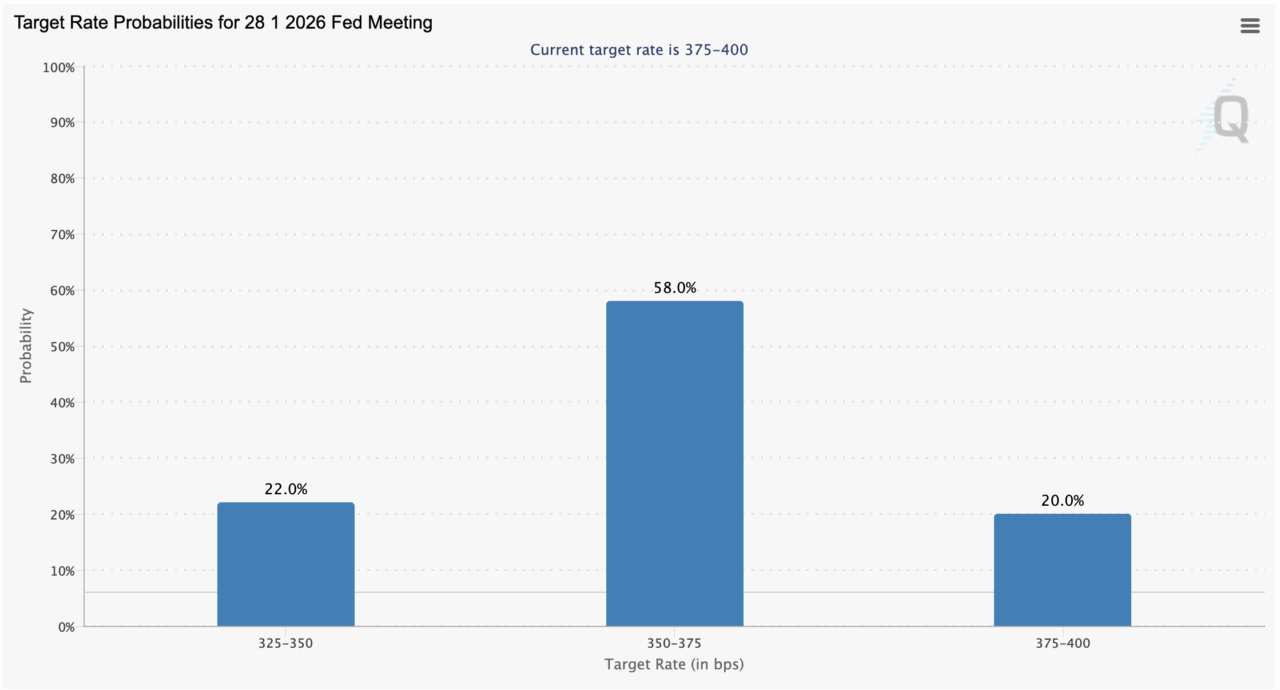Click the 50% y-axis tick label
Image resolution: width=1280 pixels, height=690 pixels.
click(61, 347)
